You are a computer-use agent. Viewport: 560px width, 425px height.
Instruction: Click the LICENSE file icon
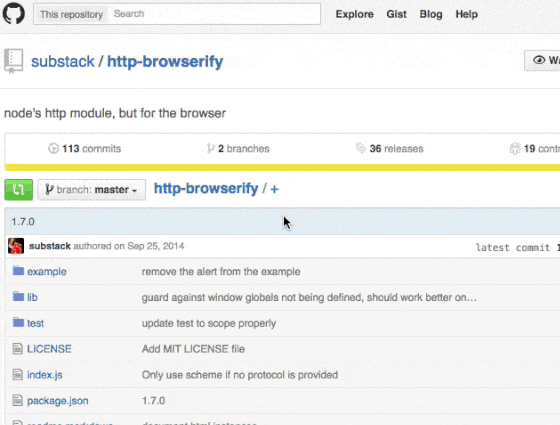(x=18, y=349)
